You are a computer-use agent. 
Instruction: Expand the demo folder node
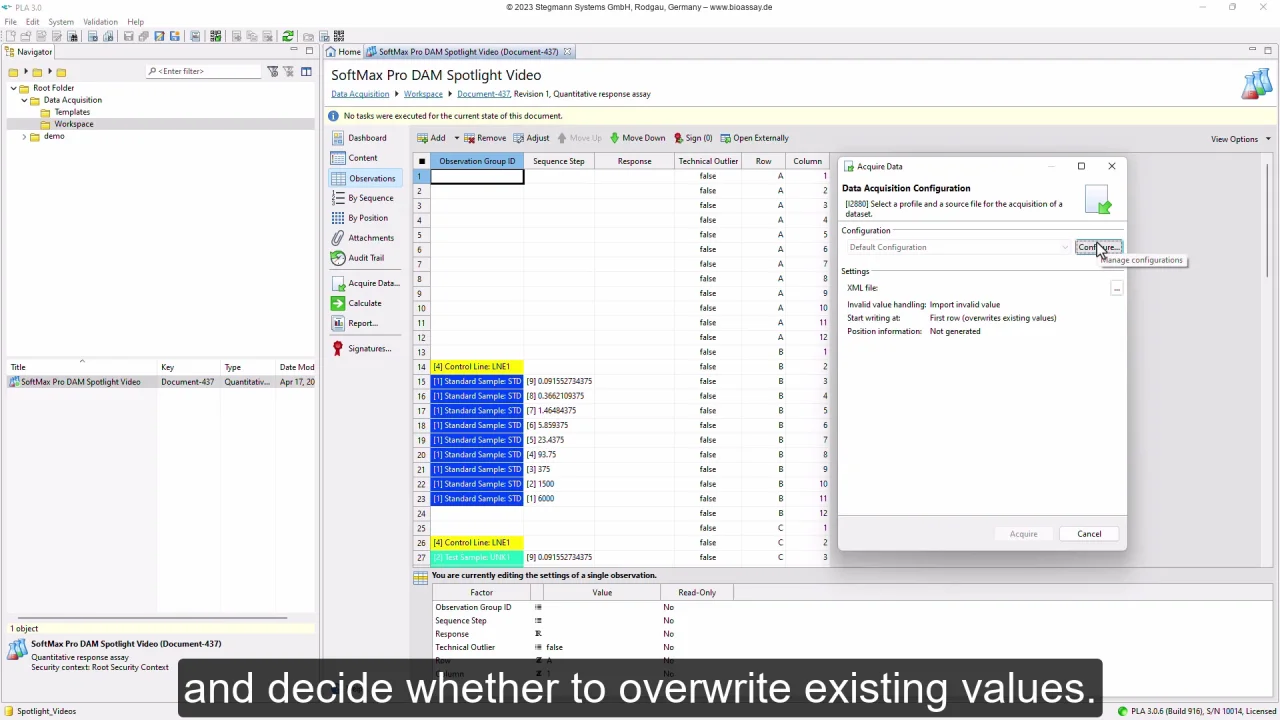pos(24,136)
